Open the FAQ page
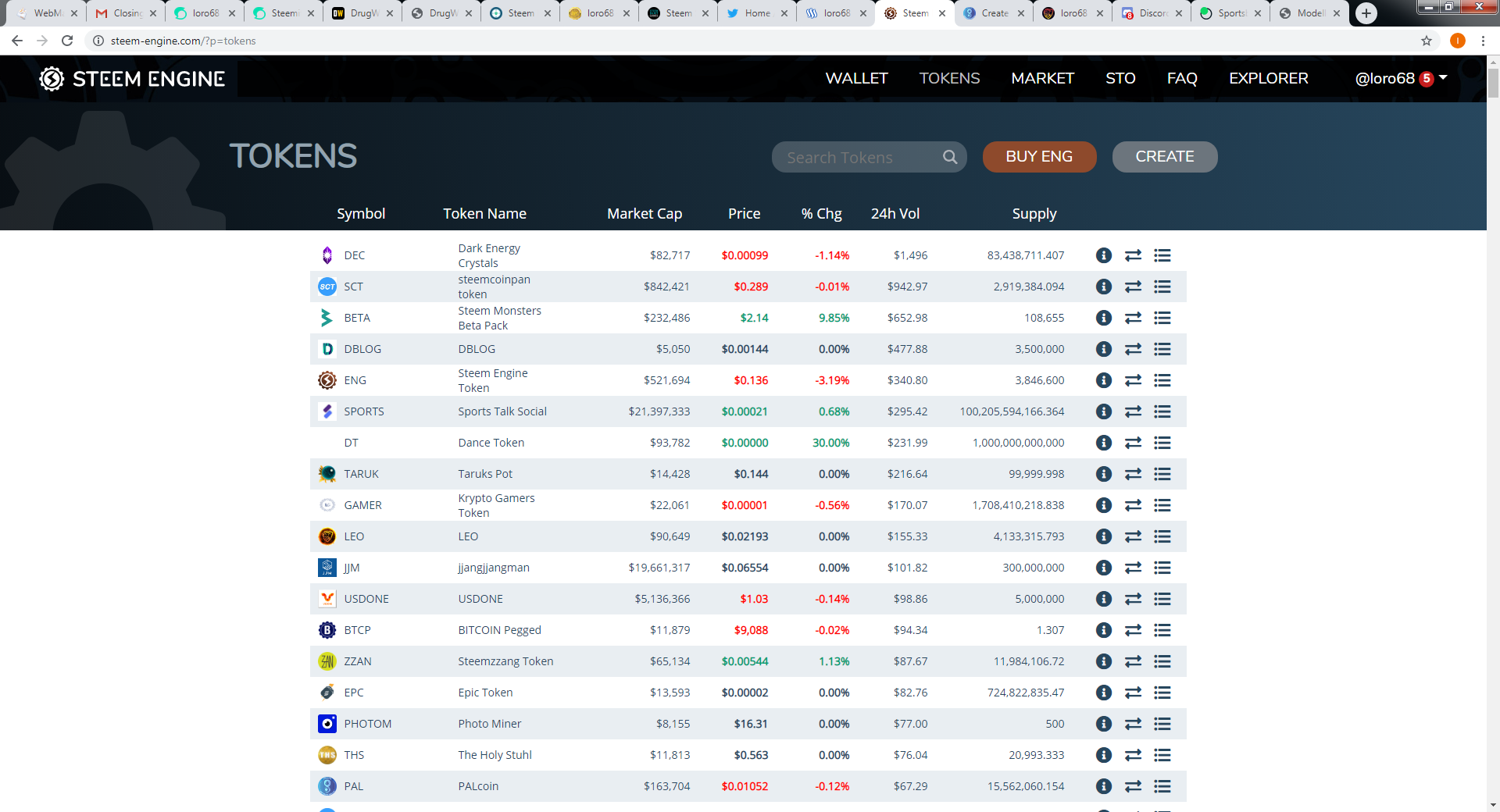Viewport: 1500px width, 812px height. click(x=1182, y=78)
